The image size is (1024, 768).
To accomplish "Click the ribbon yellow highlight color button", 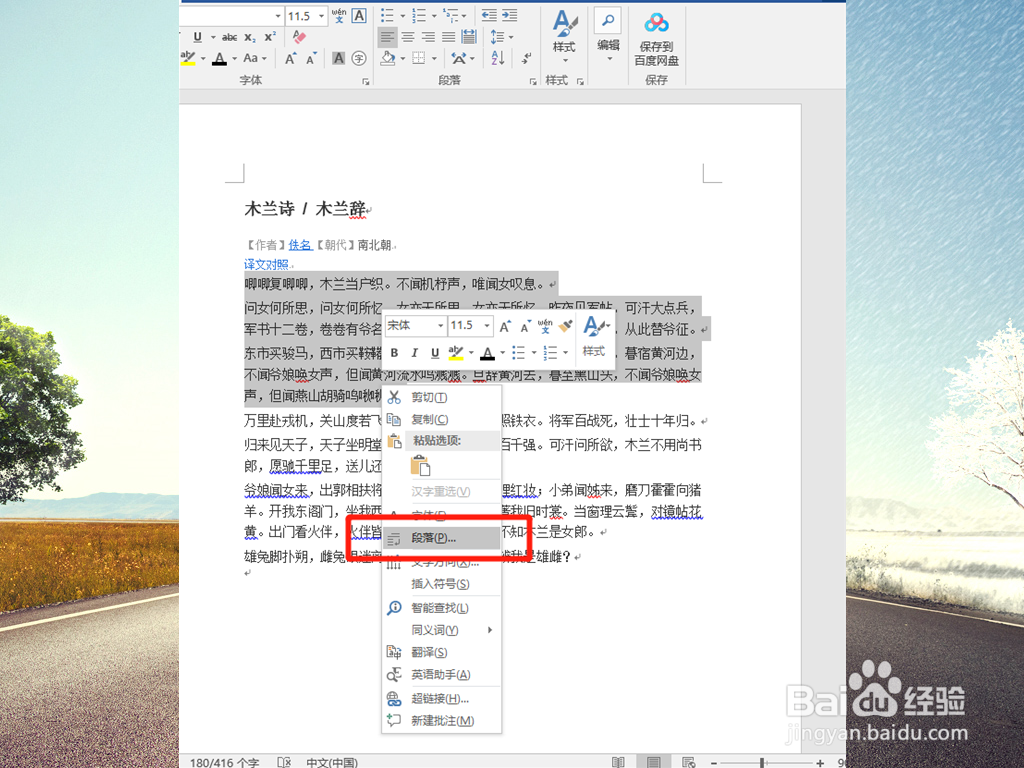I will pyautogui.click(x=188, y=58).
